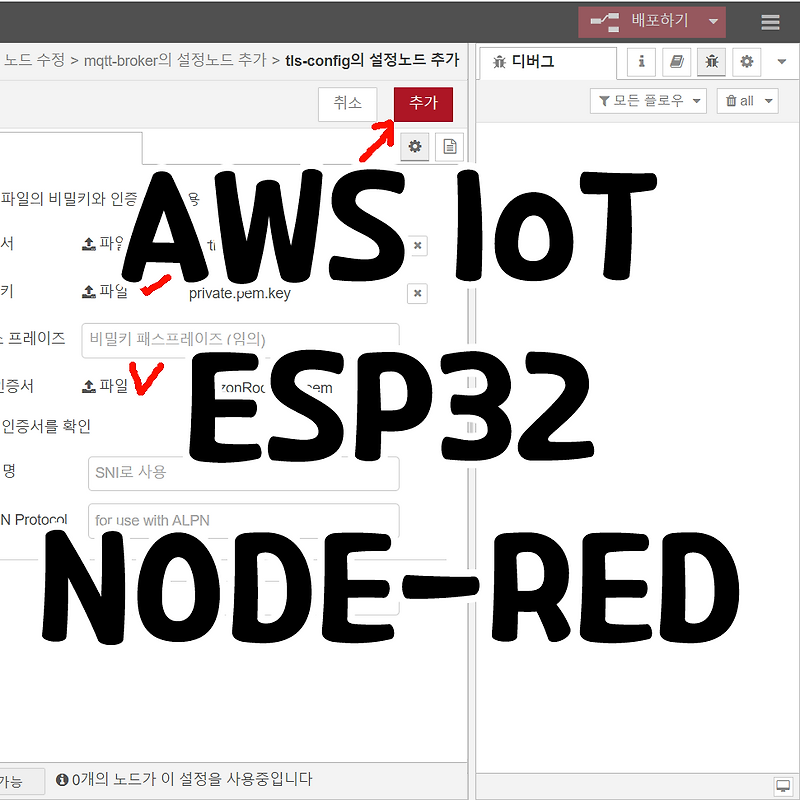The height and width of the screenshot is (800, 800).
Task: Click the node properties gear icon above the form
Action: click(414, 146)
